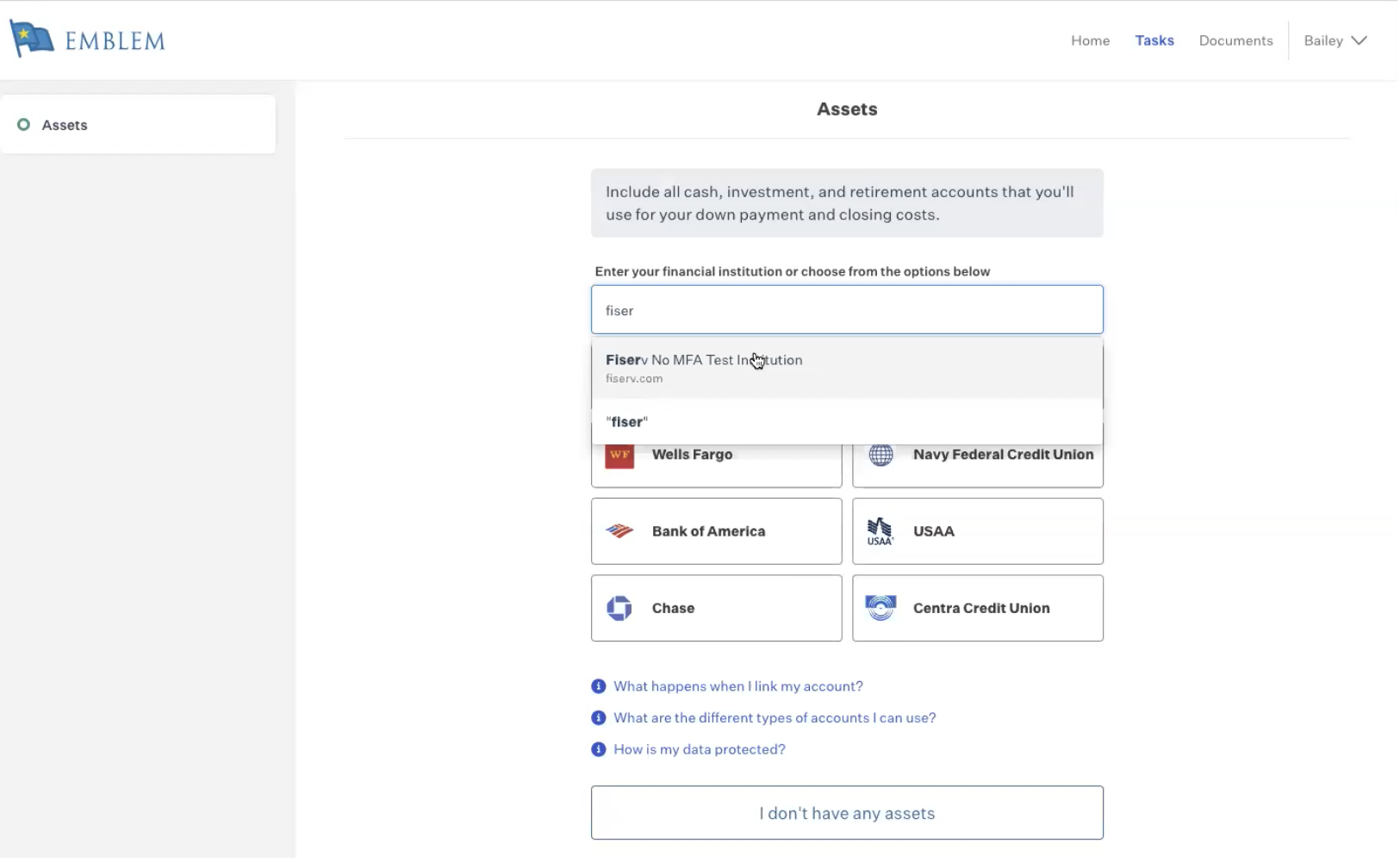Choose the Chase institution button

[x=716, y=608]
